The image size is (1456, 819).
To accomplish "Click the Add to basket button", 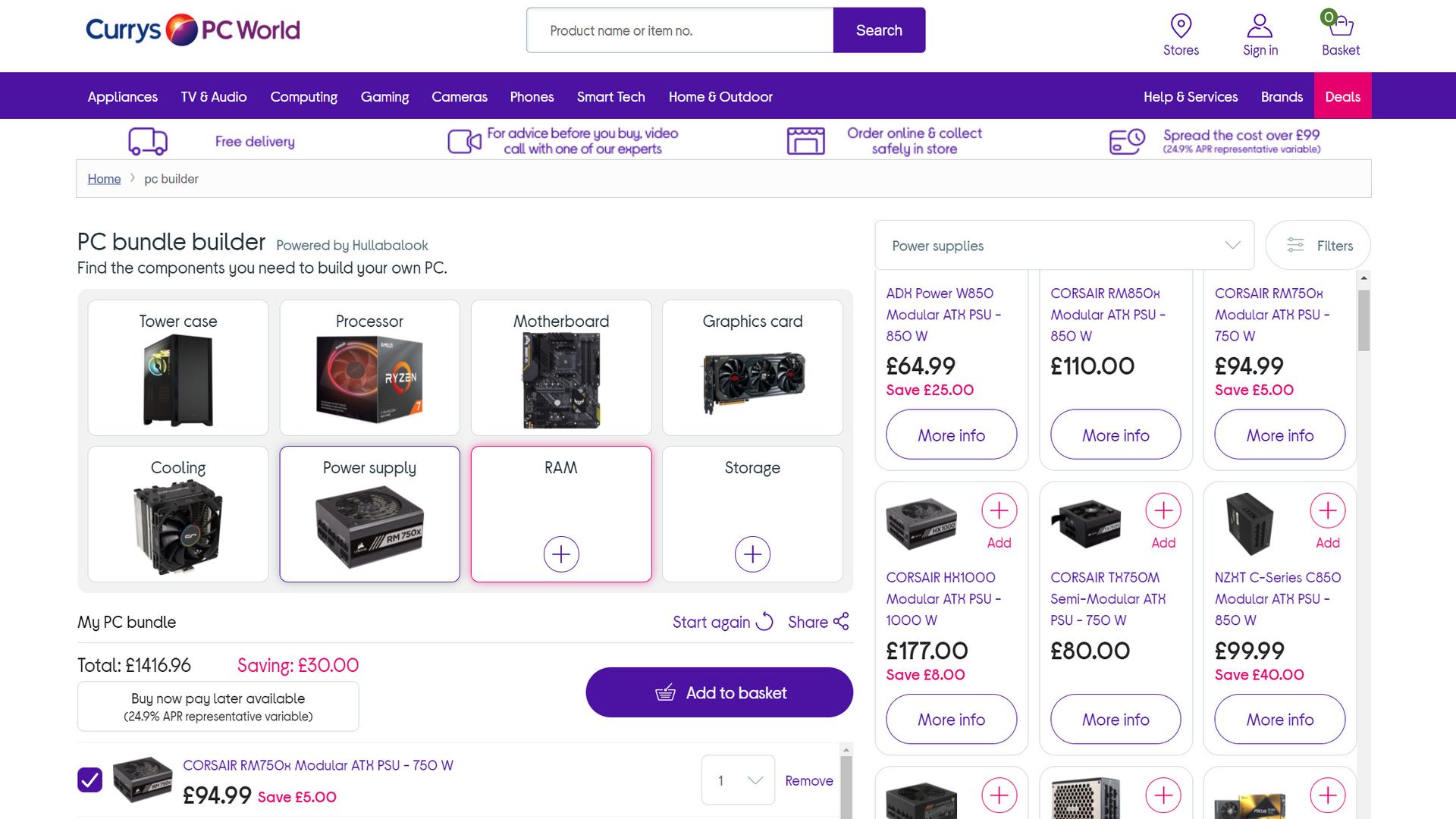I will [x=719, y=692].
